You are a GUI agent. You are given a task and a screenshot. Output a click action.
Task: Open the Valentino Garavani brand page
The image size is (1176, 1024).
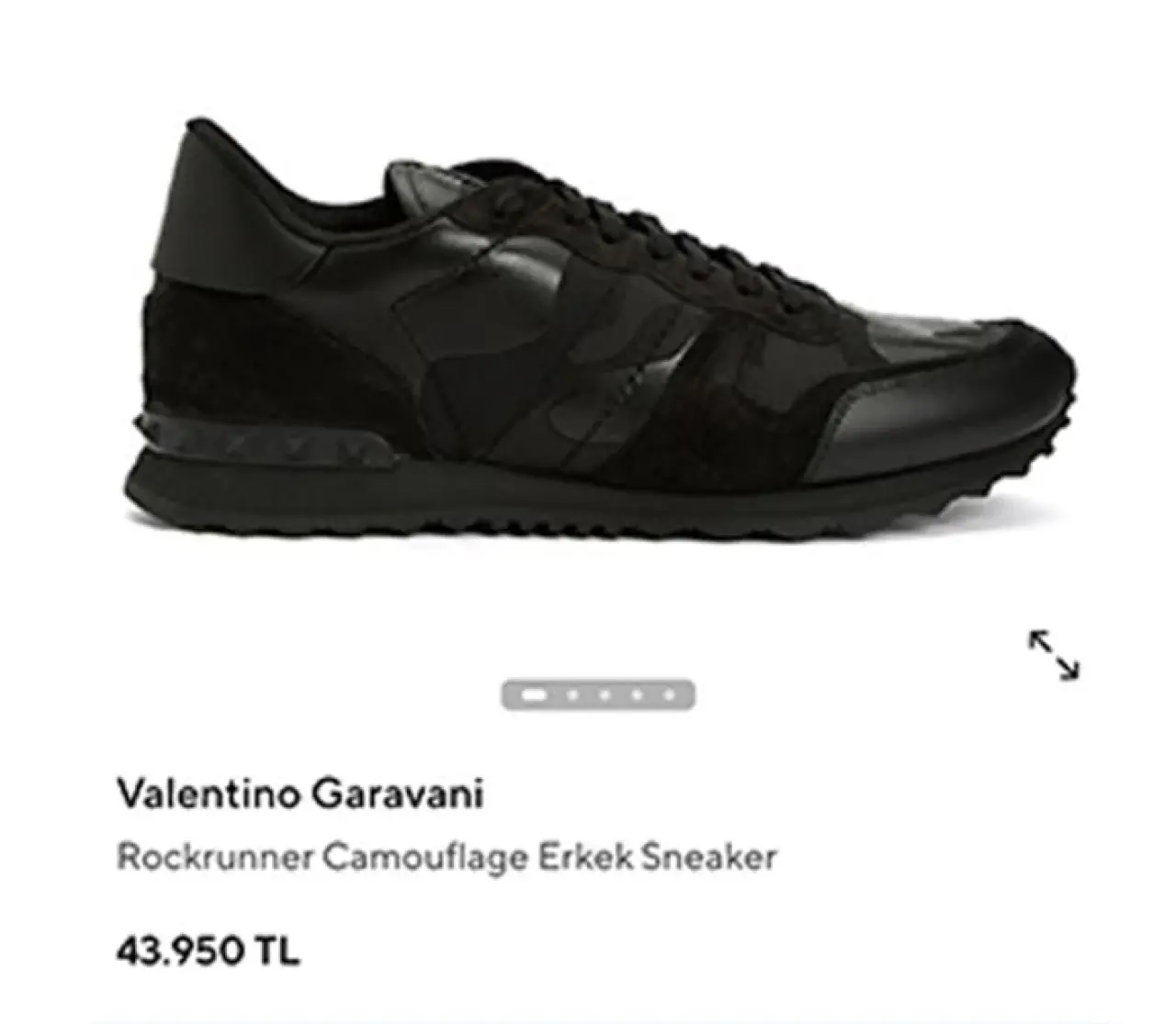(x=300, y=794)
